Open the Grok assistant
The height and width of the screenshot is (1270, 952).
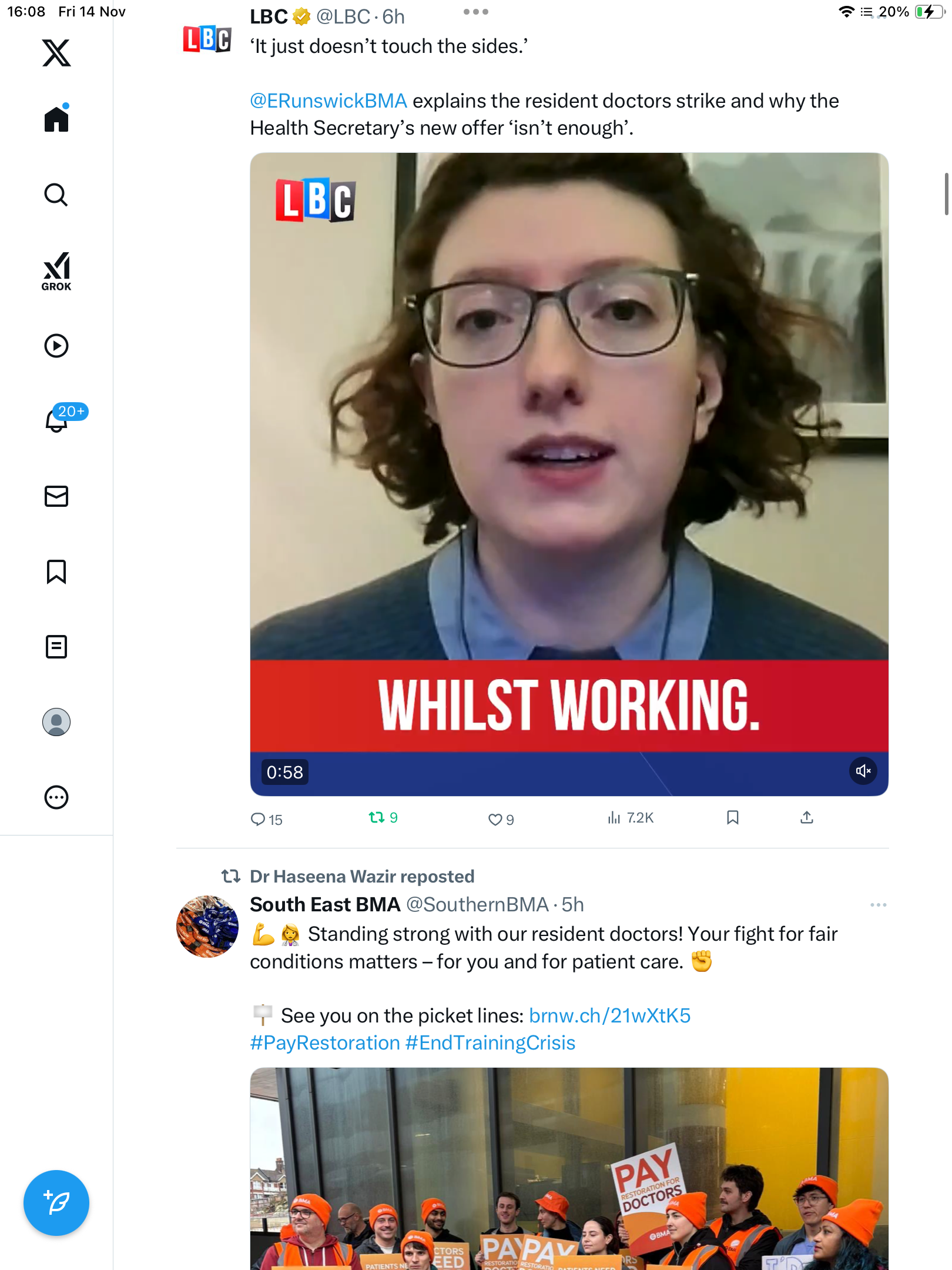56,271
